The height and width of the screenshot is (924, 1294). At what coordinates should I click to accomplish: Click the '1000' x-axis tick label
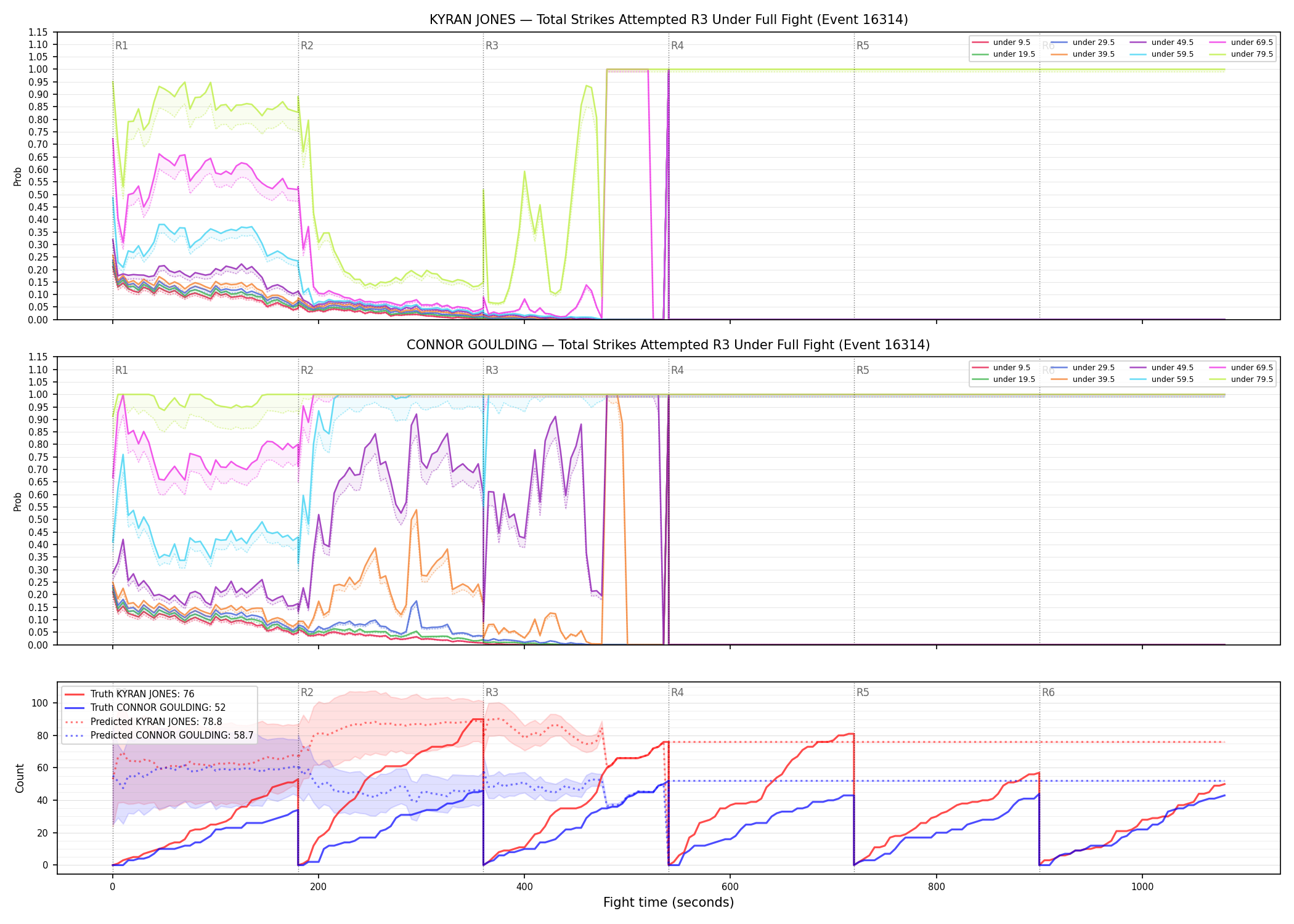[1142, 886]
